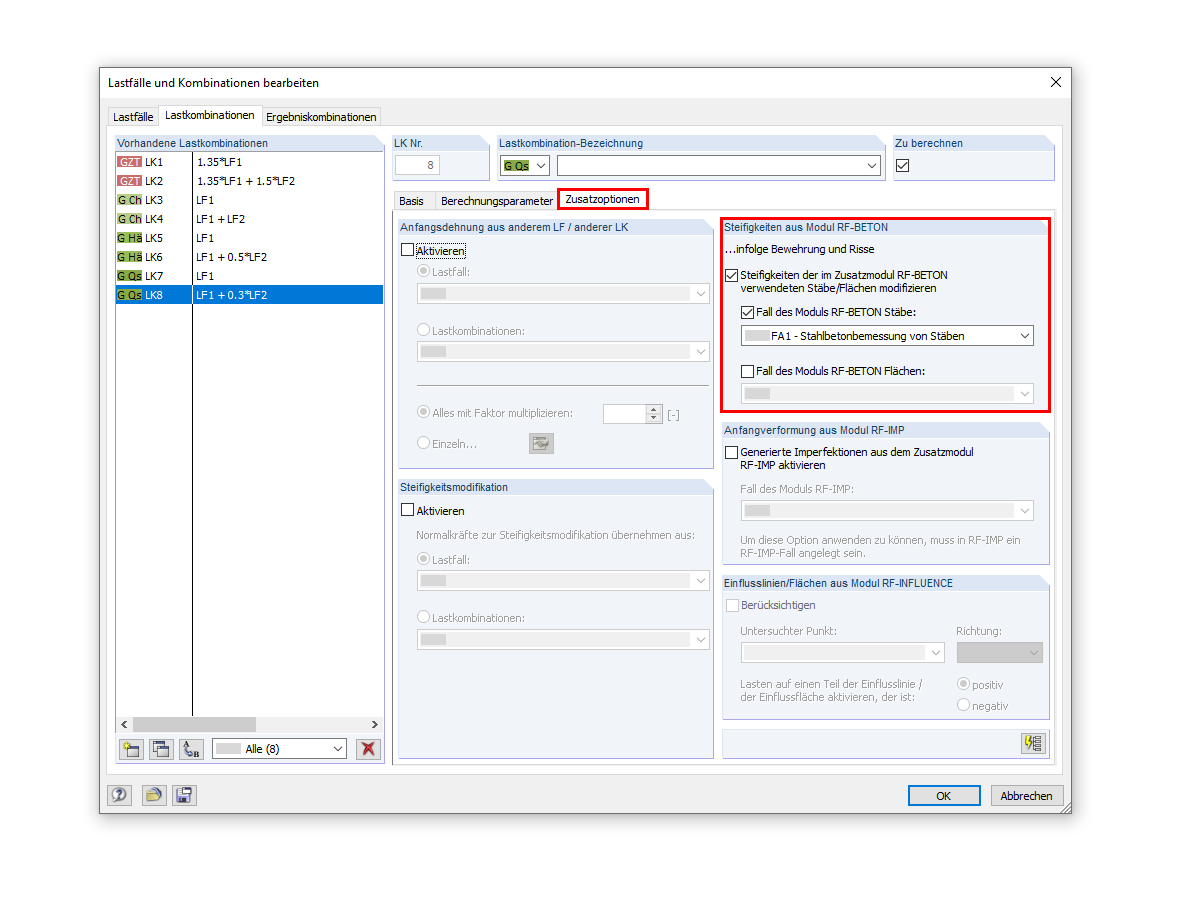Click the renumber combinations icon
Screen dimensions: 1200x900
coord(192,748)
